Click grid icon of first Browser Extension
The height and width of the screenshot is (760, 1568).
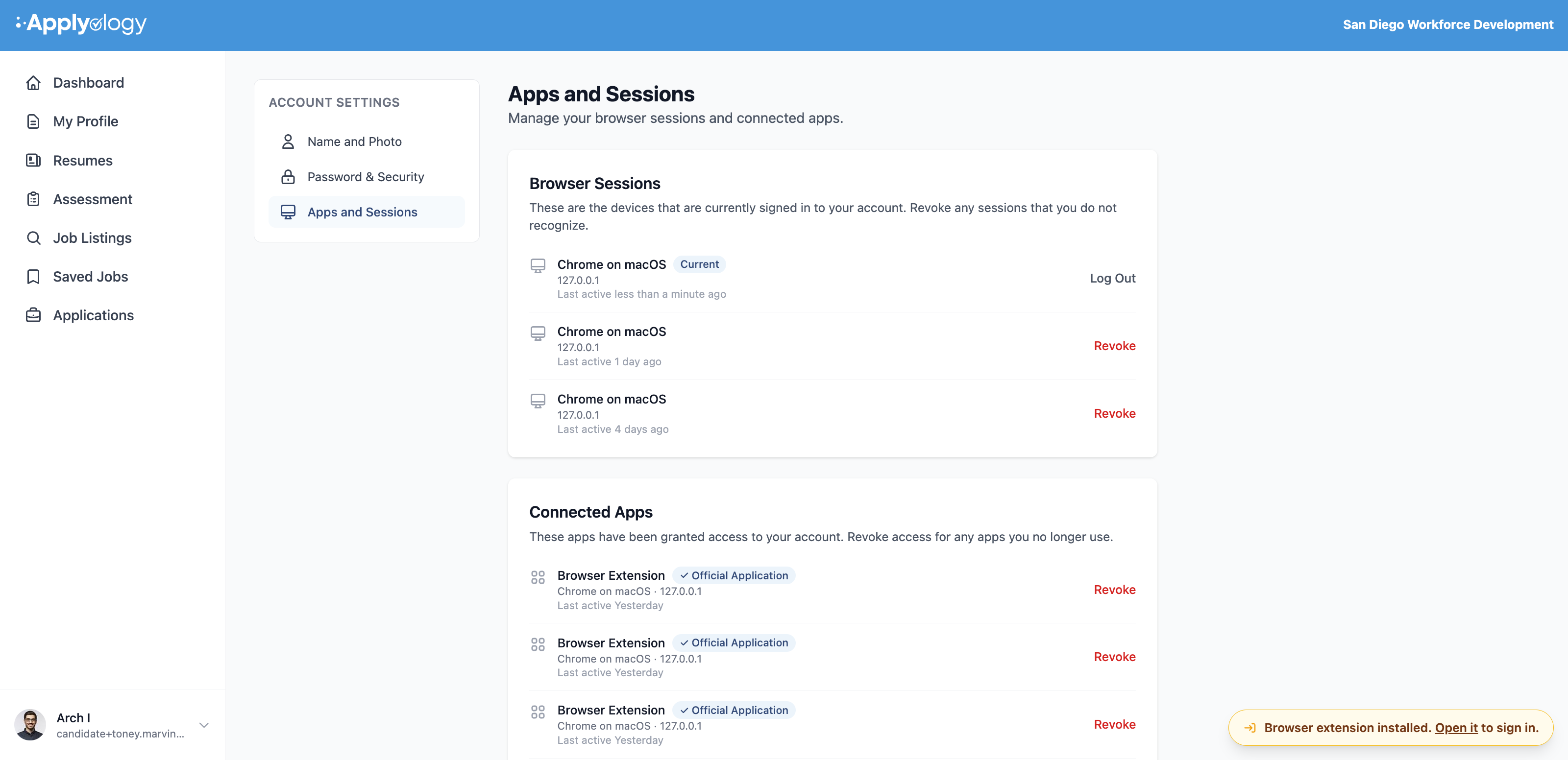tap(538, 577)
